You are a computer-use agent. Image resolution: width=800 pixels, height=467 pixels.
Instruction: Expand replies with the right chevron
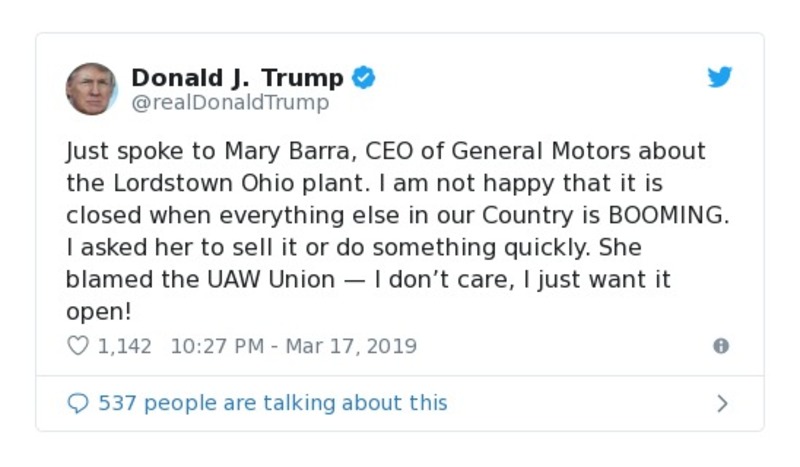pos(722,403)
